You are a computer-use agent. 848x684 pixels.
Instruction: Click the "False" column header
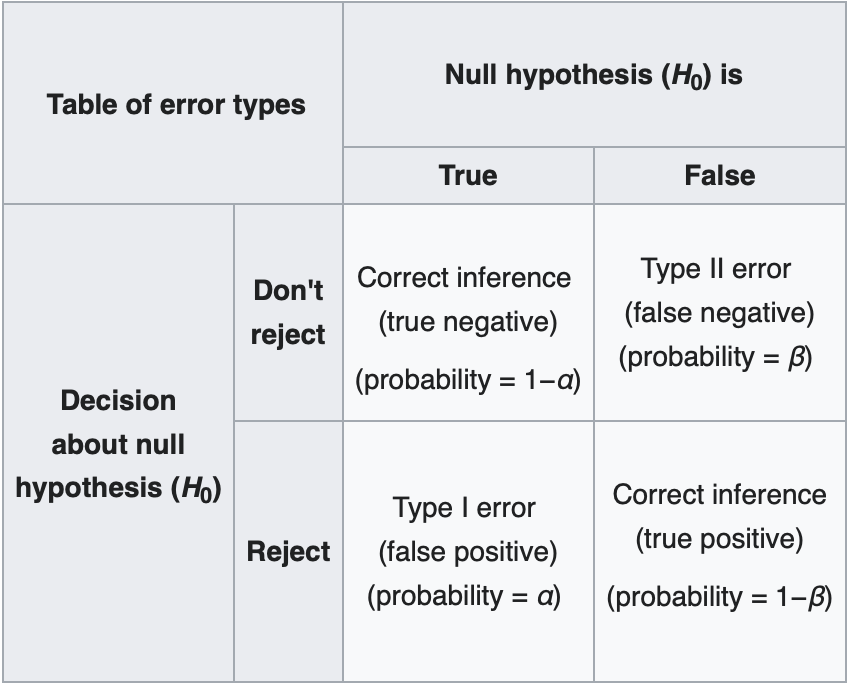coord(719,176)
